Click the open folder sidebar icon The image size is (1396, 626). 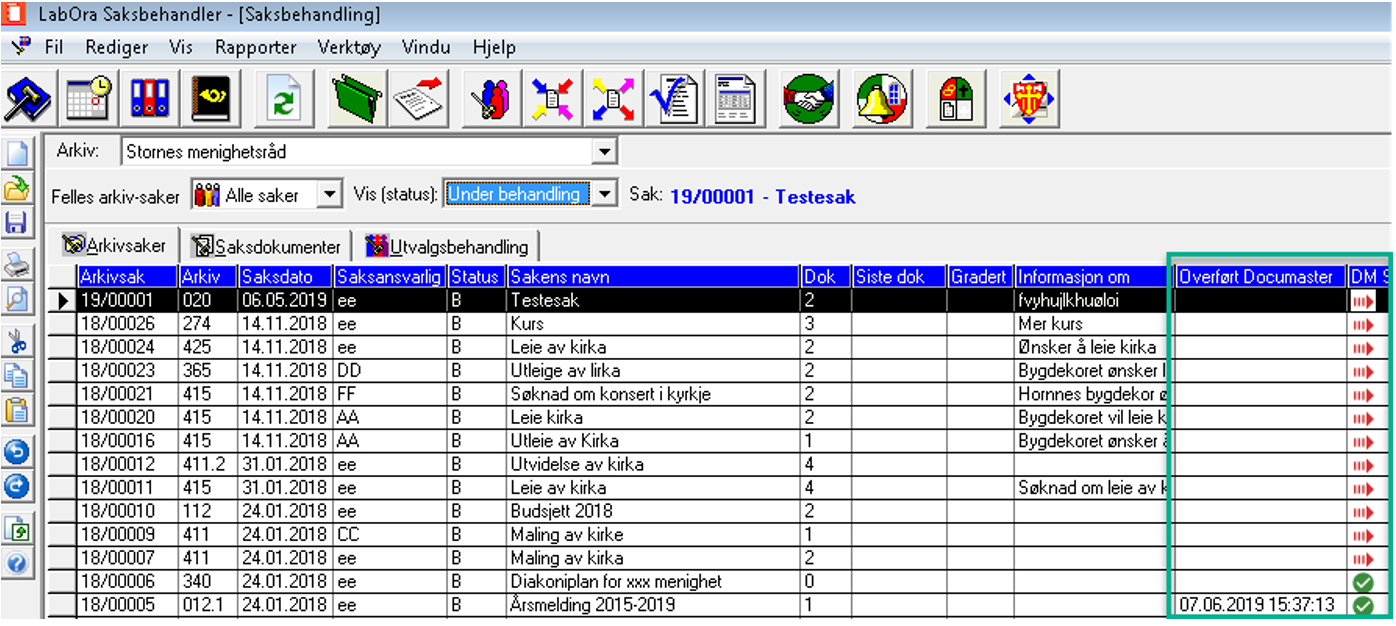point(17,188)
